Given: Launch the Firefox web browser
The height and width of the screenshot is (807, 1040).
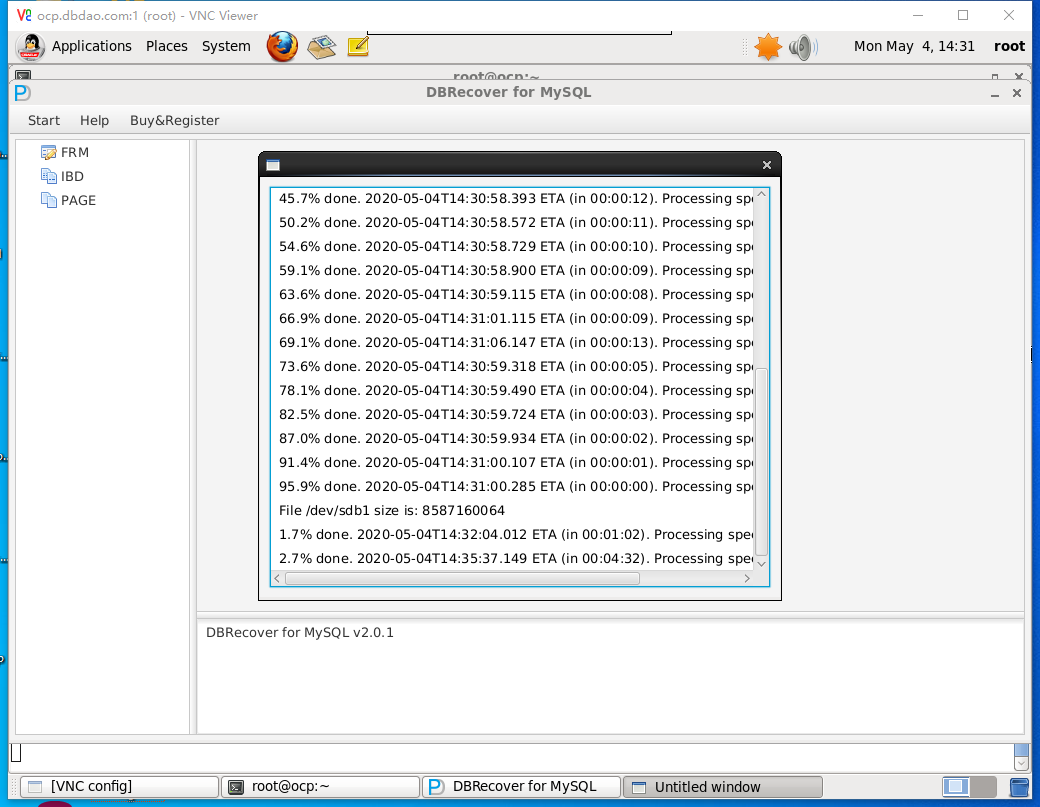Looking at the screenshot, I should [282, 46].
